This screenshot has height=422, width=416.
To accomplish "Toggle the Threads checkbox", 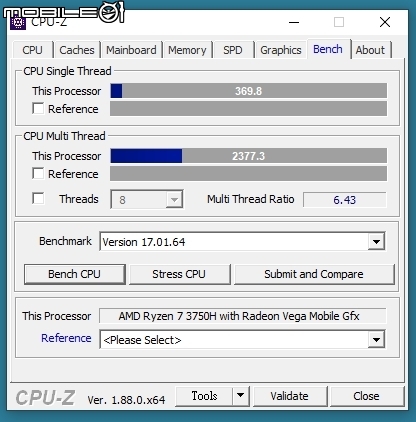I will pyautogui.click(x=38, y=198).
